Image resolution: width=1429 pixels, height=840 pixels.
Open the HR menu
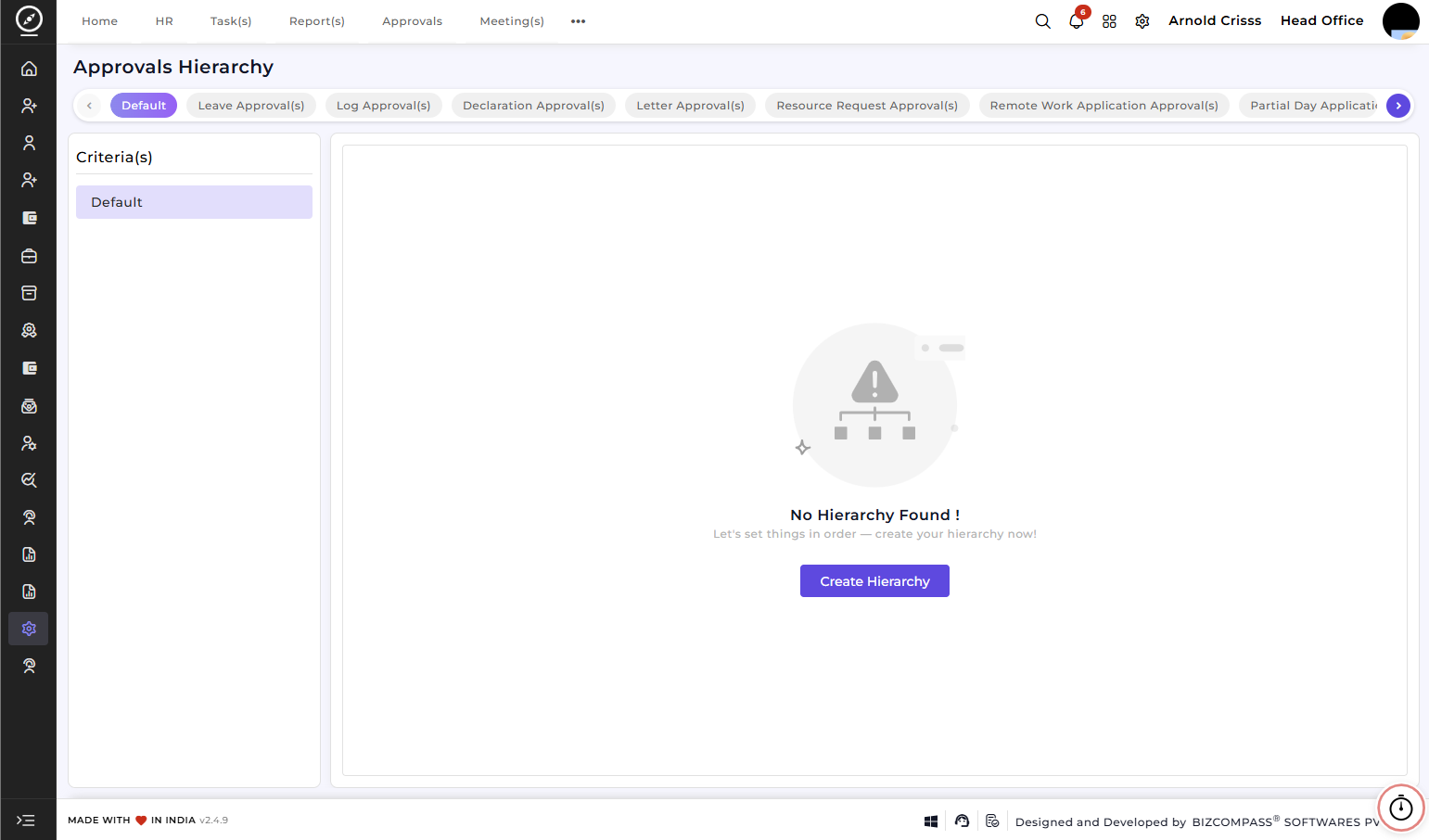click(x=164, y=21)
